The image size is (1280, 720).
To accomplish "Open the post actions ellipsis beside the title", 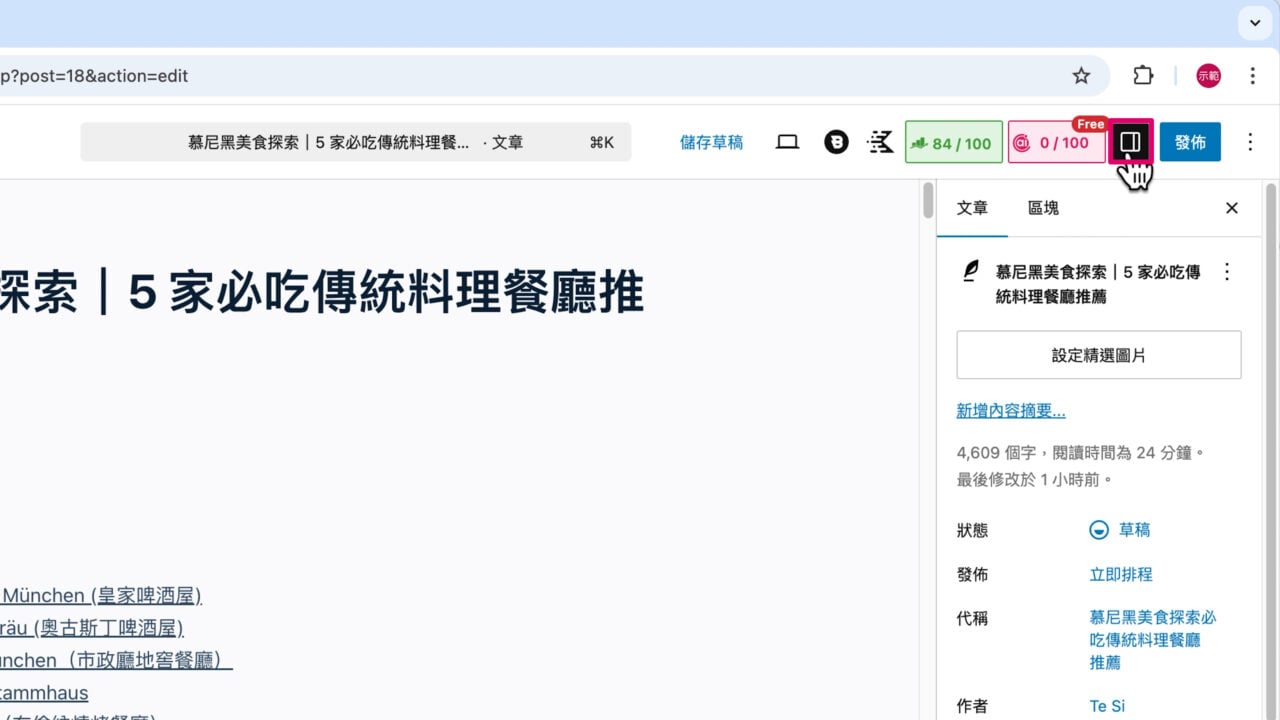I will [1227, 271].
